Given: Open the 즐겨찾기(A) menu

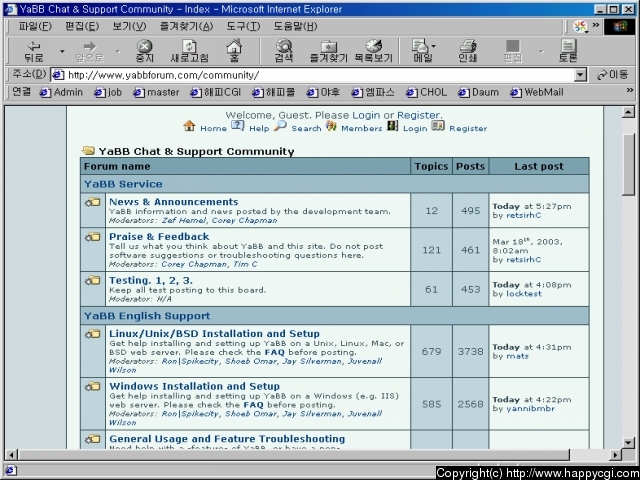Looking at the screenshot, I should 186,27.
